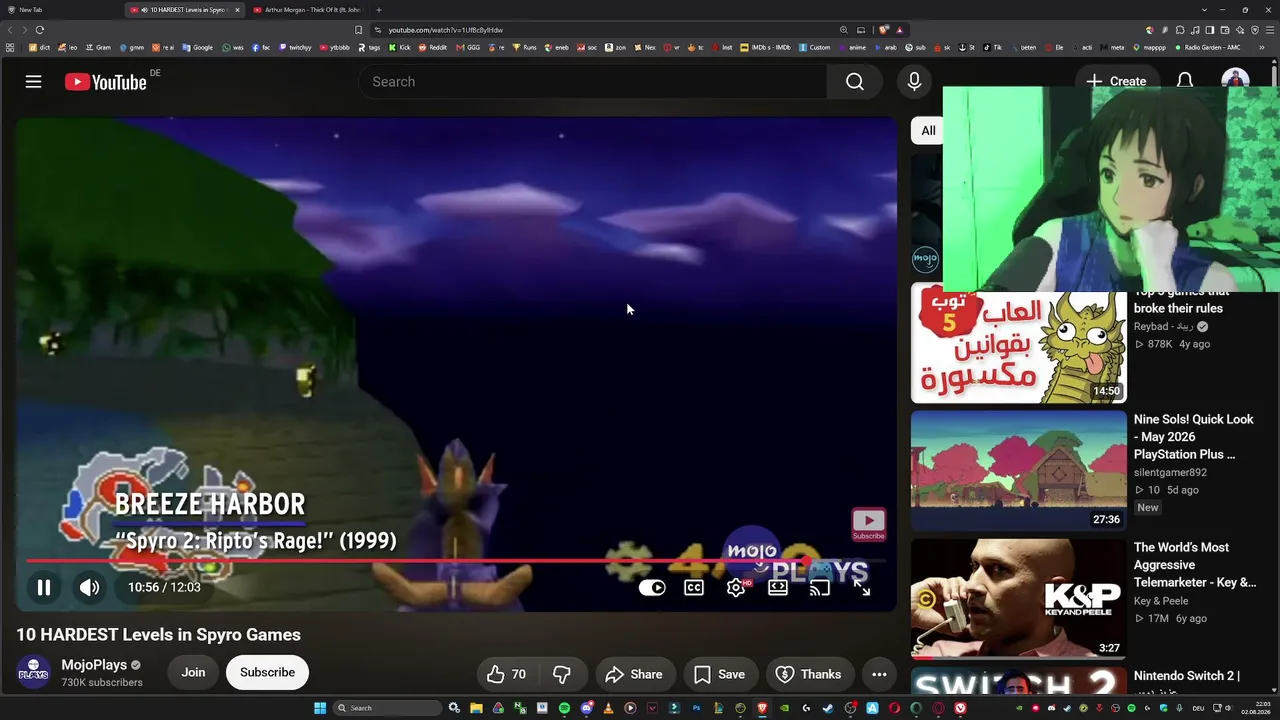Open the taskbar clock and date
The image size is (1280, 720).
(1255, 708)
